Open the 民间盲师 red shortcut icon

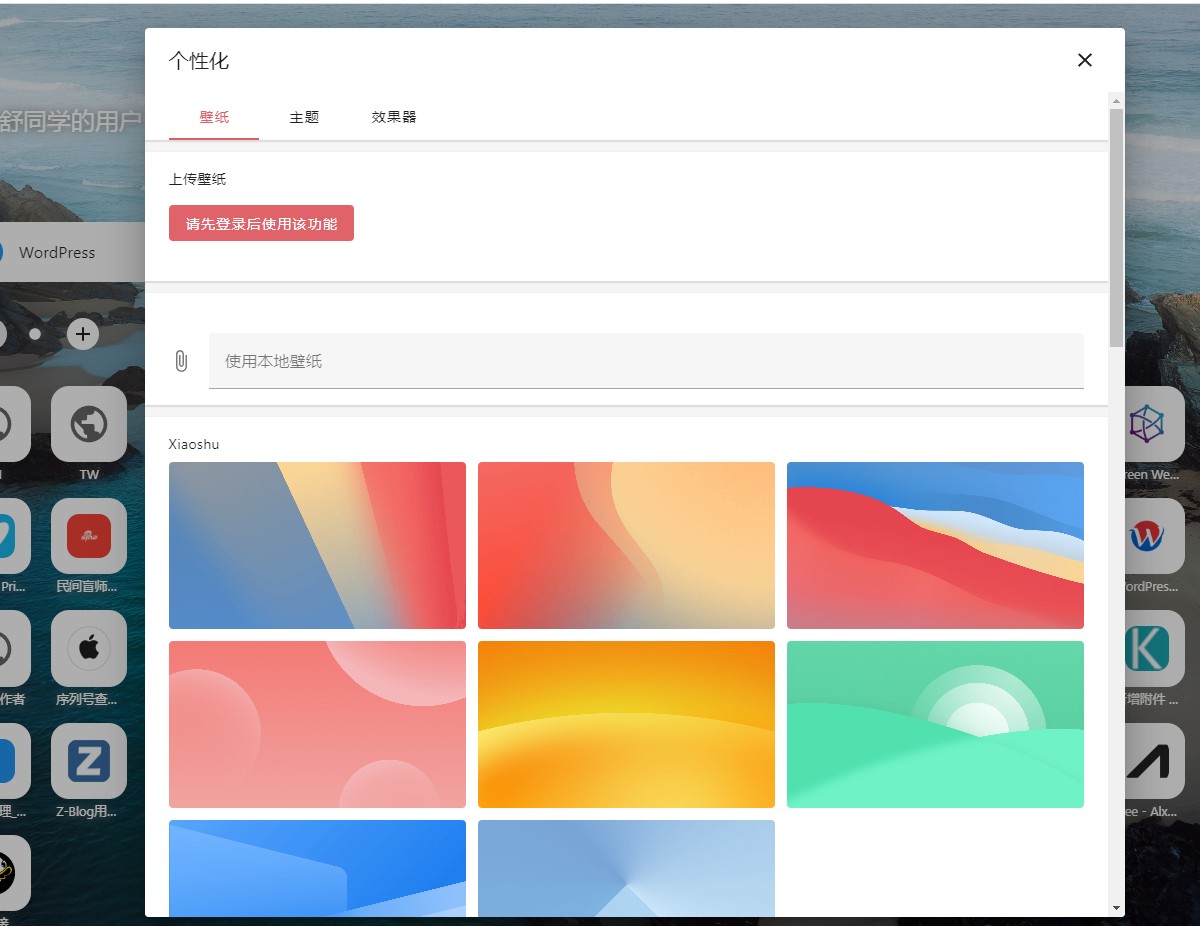pyautogui.click(x=89, y=537)
